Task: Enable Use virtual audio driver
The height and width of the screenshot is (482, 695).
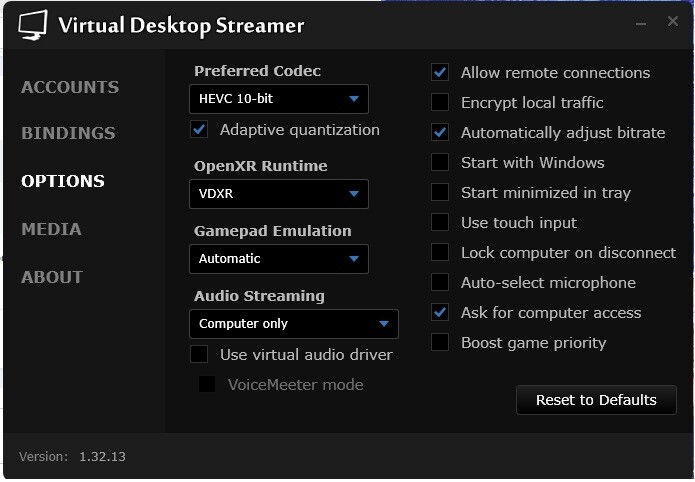Action: (199, 355)
